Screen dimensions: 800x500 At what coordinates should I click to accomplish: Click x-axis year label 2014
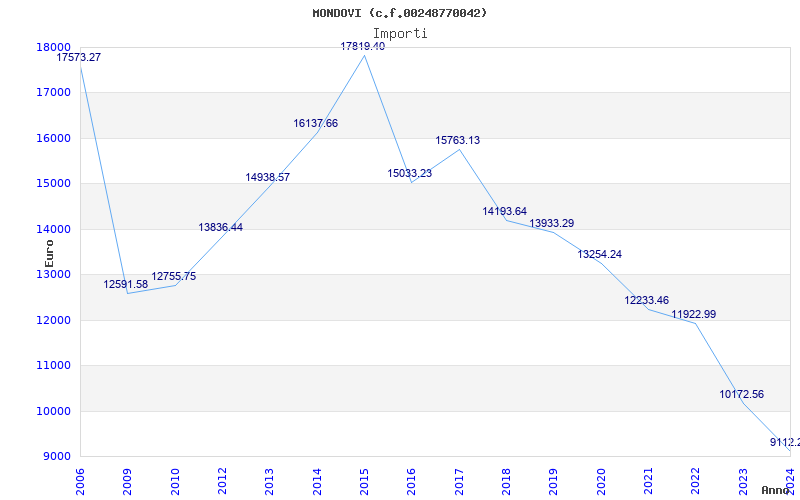(317, 482)
